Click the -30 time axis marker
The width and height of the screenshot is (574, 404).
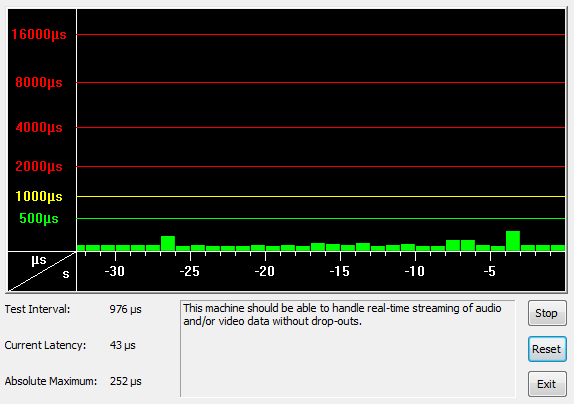click(115, 271)
